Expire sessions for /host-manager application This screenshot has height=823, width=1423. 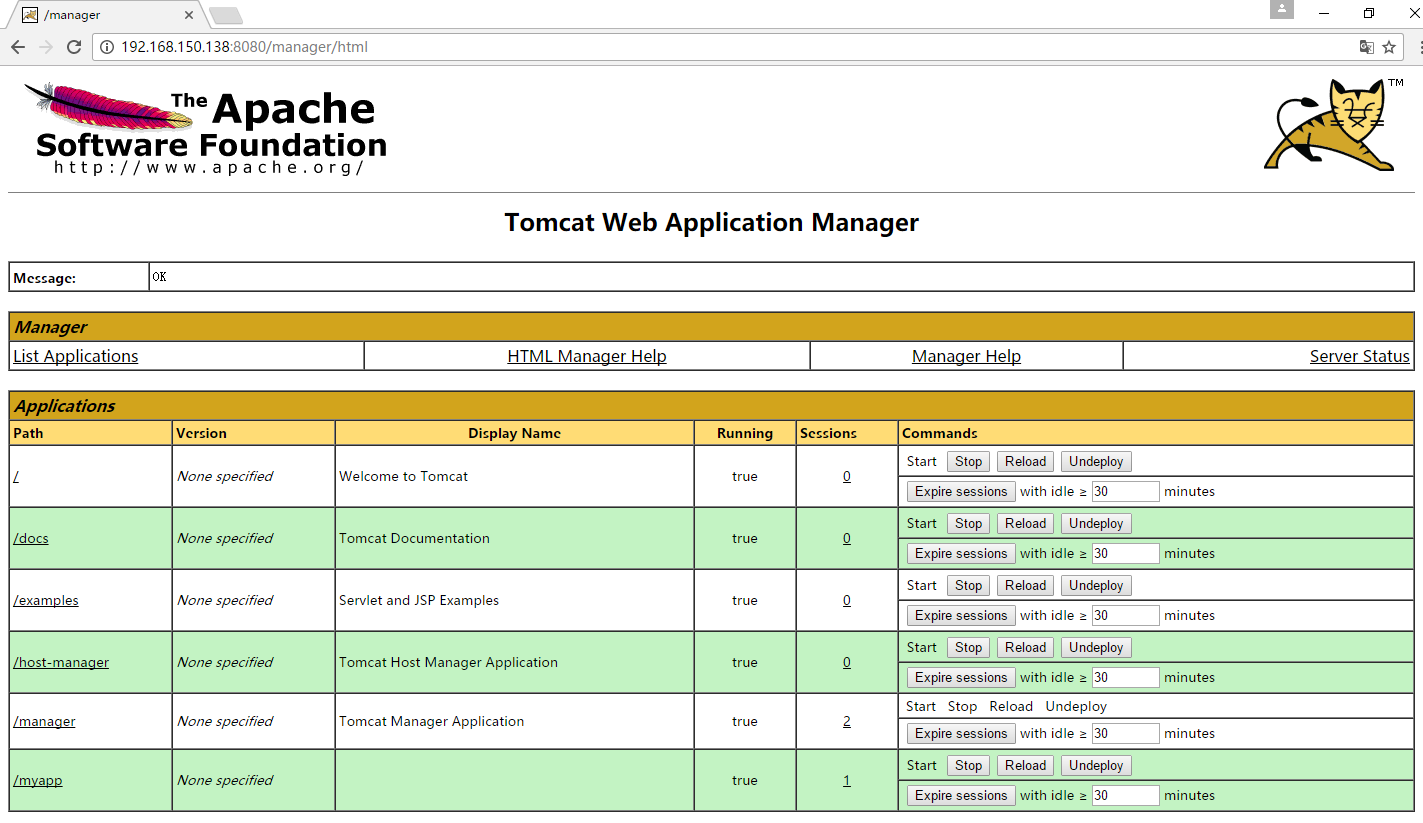click(961, 677)
